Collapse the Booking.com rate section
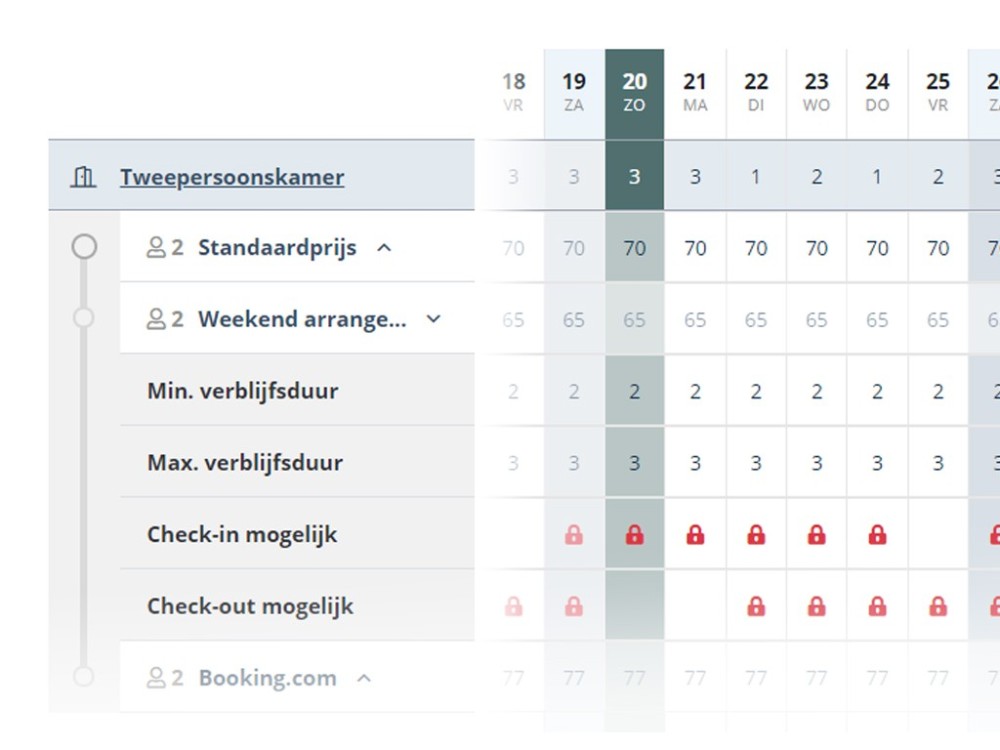Viewport: 1000px width, 750px height. click(x=364, y=677)
